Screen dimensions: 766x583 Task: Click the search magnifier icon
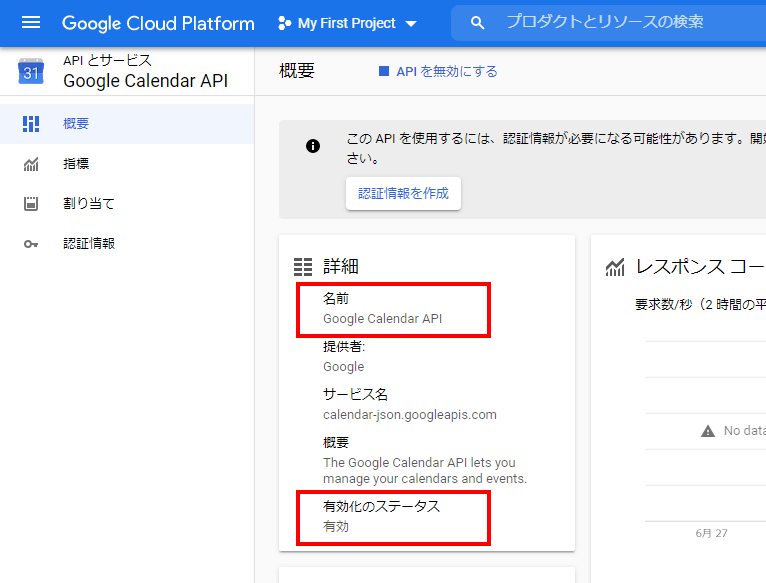(x=478, y=23)
